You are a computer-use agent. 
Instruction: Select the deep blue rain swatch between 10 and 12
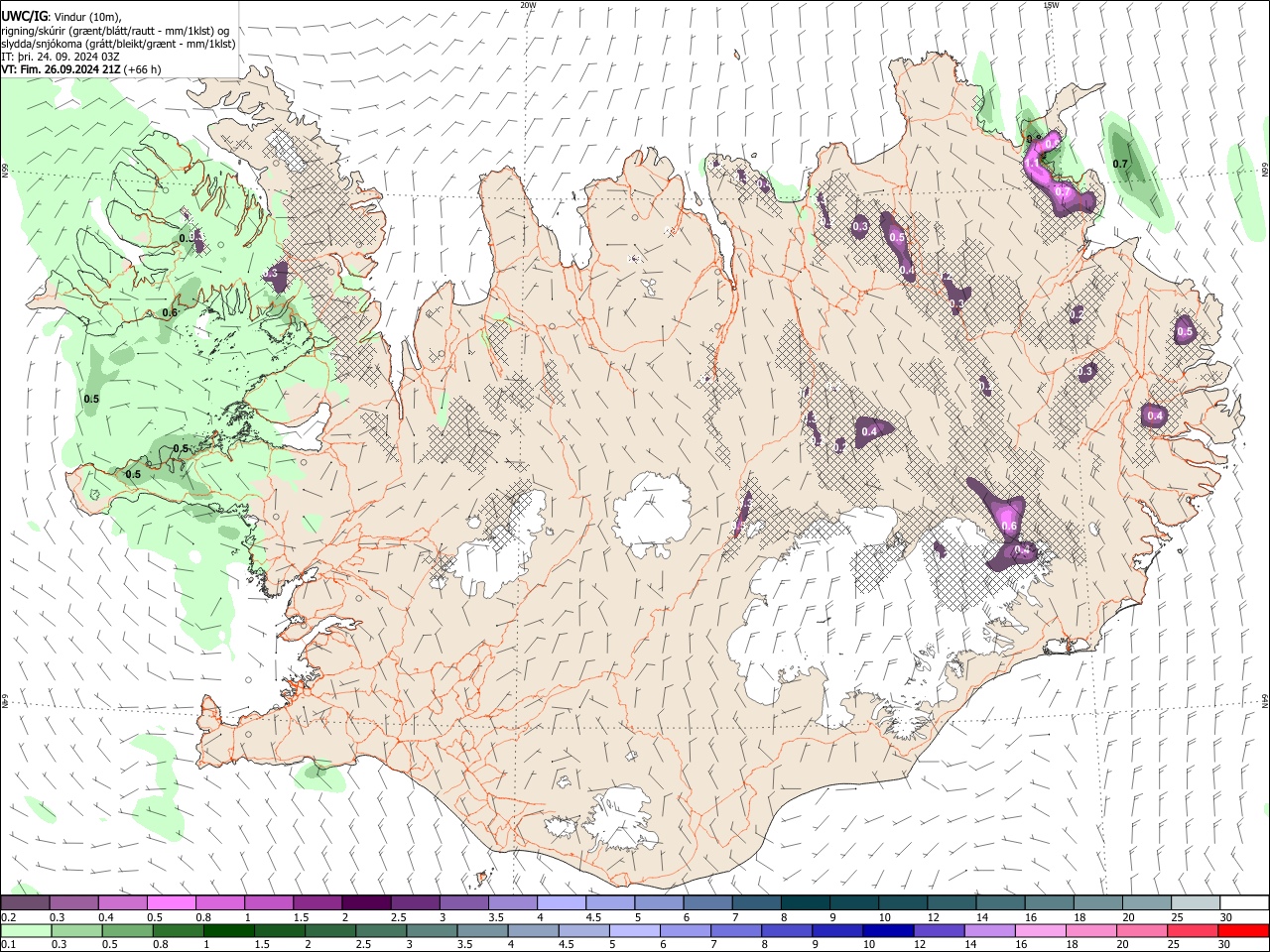tap(888, 930)
